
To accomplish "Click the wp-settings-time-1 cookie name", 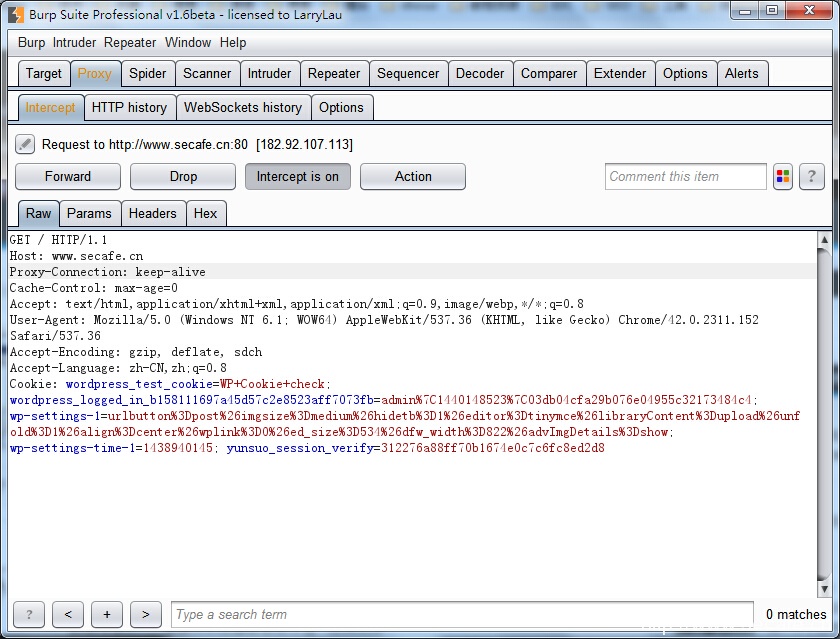I will 73,448.
